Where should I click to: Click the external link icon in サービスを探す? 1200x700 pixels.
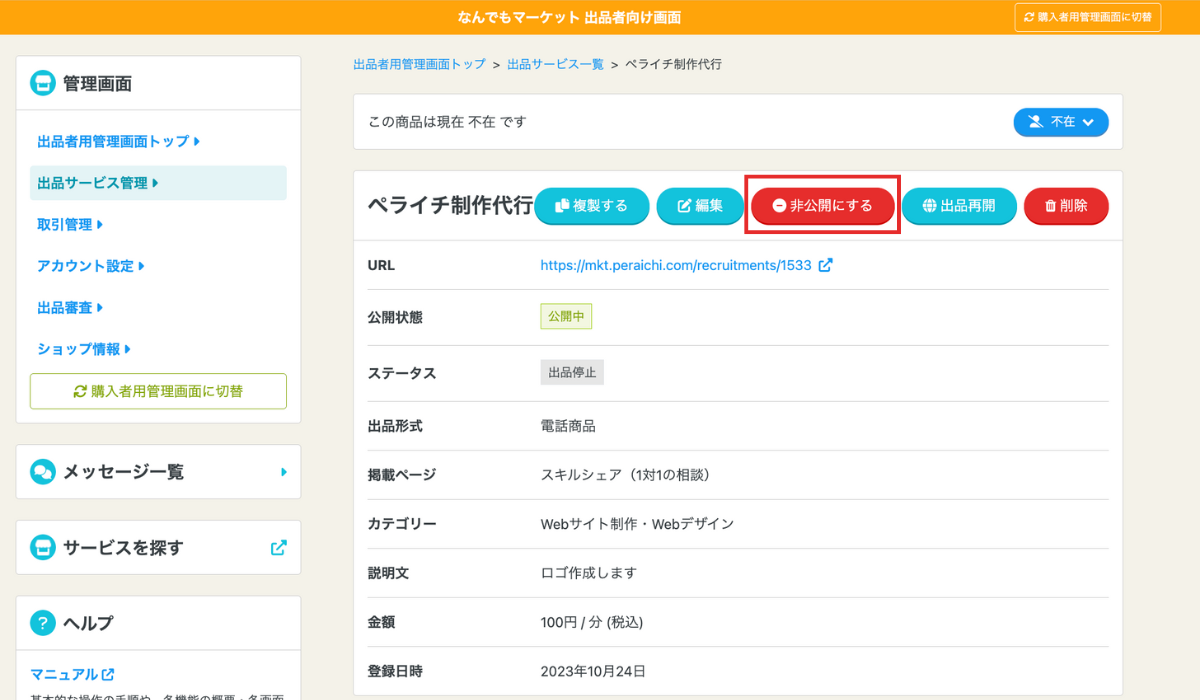coord(279,547)
